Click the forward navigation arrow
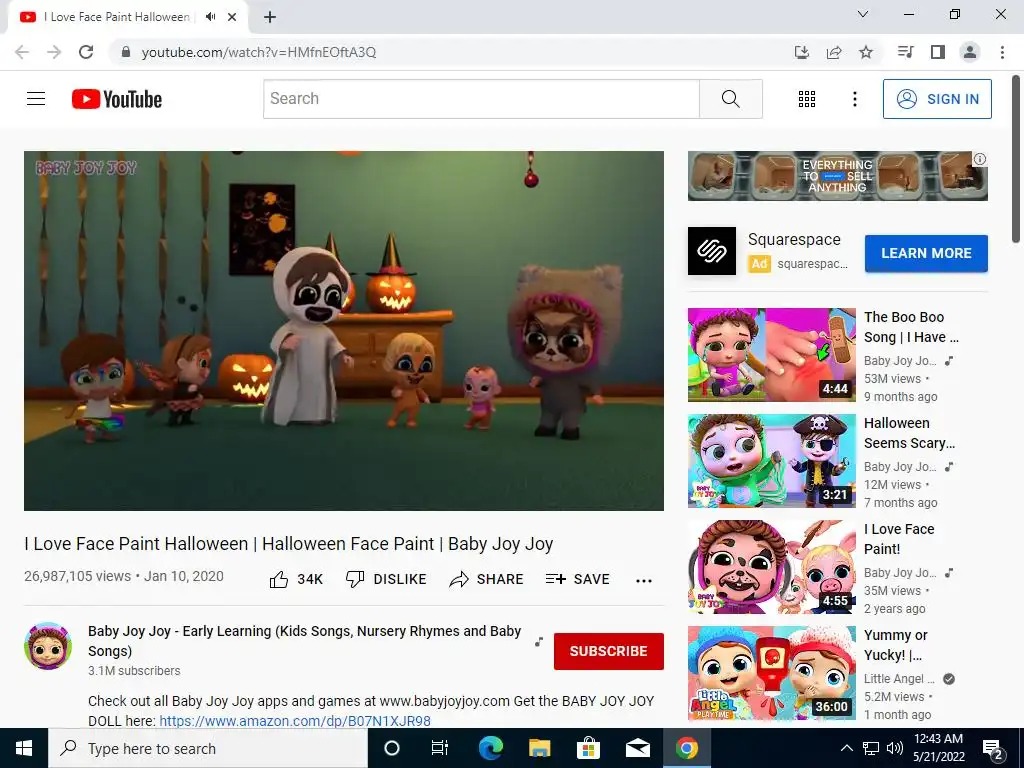Screen dimensions: 1024x768 coord(54,52)
